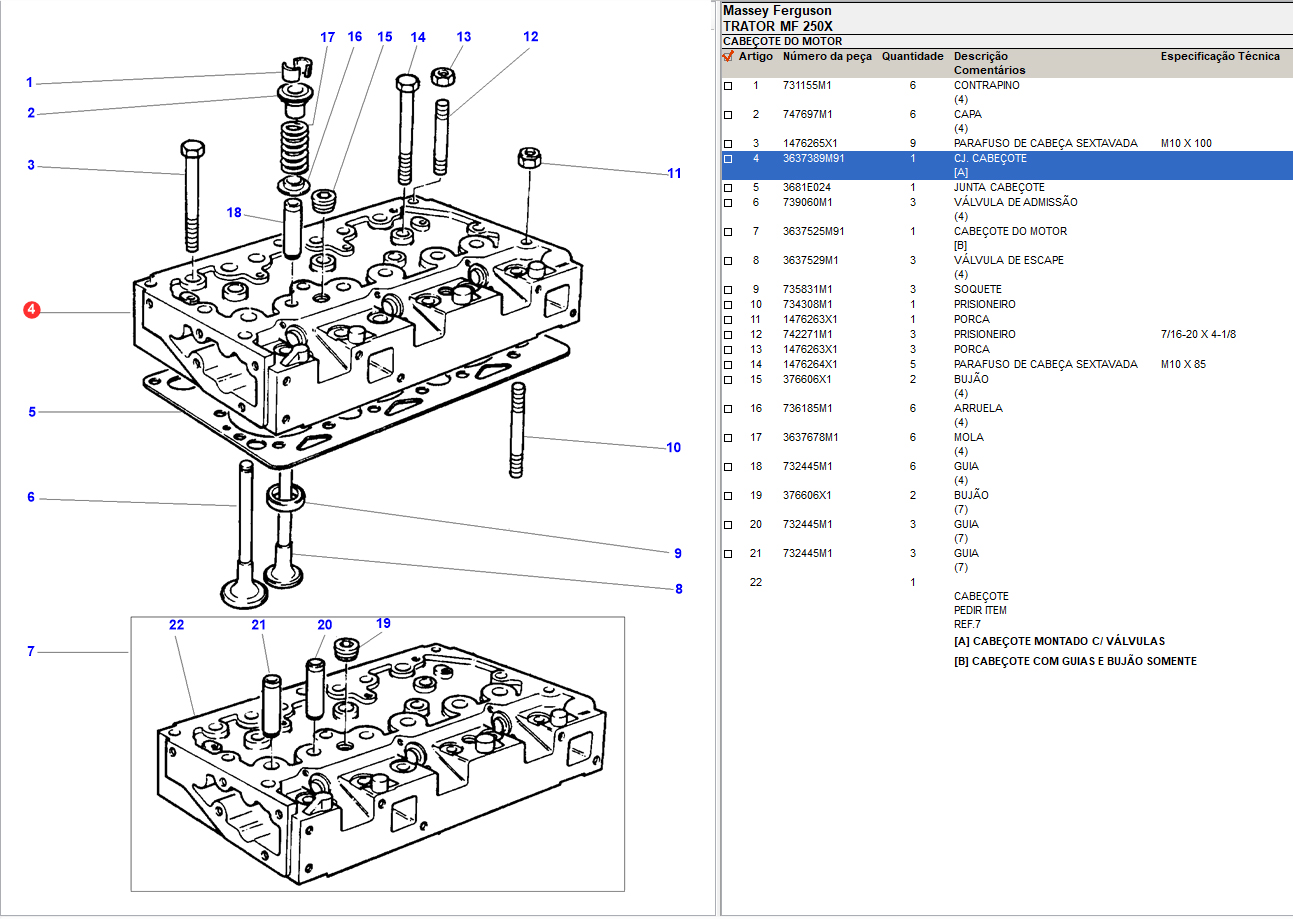Click callout number 17 in the diagram
The image size is (1293, 919).
[327, 37]
